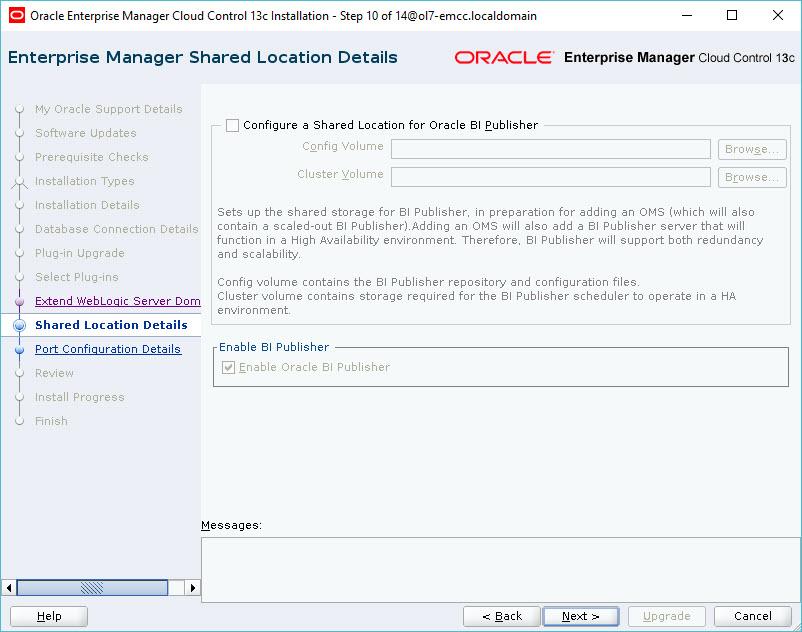Screen dimensions: 802x632
Task: Click Prerequisite Checks step label
Action: click(x=92, y=157)
